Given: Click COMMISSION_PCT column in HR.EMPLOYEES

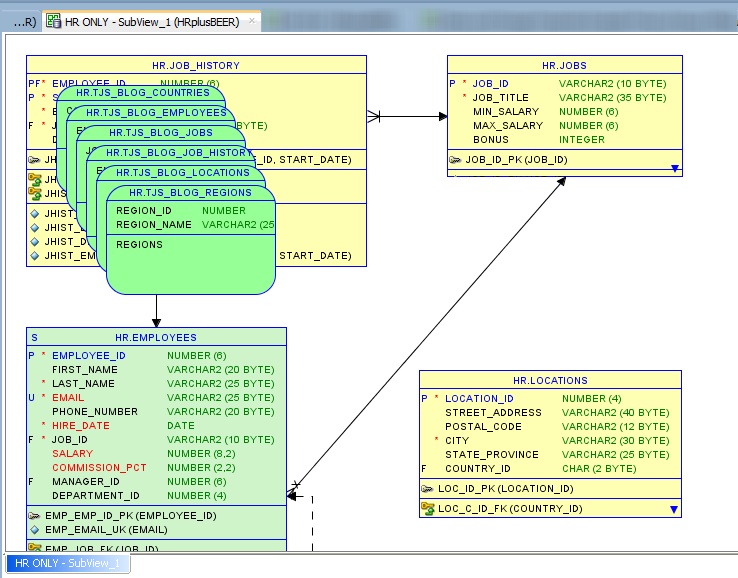Looking at the screenshot, I should click(99, 468).
